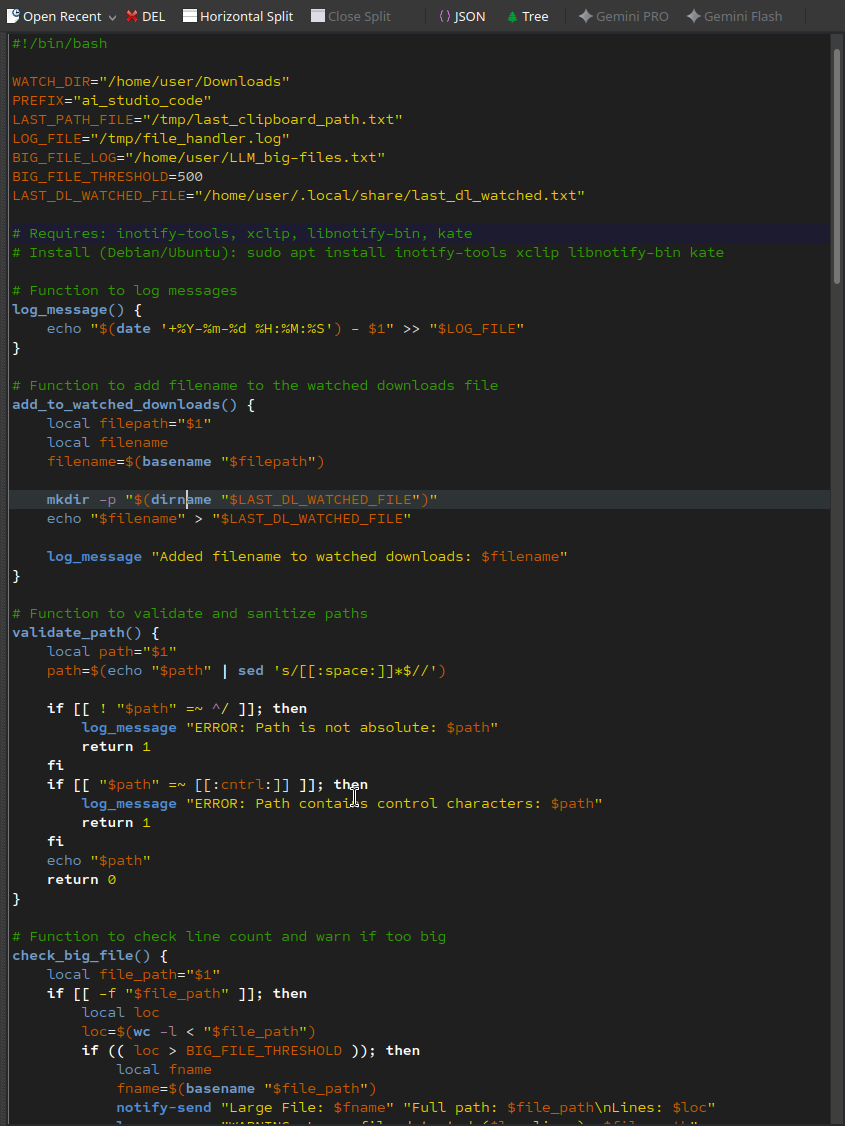This screenshot has width=845, height=1126.
Task: Click the 'loc=$(wc -l < "$file_path")' line
Action: tap(199, 1032)
